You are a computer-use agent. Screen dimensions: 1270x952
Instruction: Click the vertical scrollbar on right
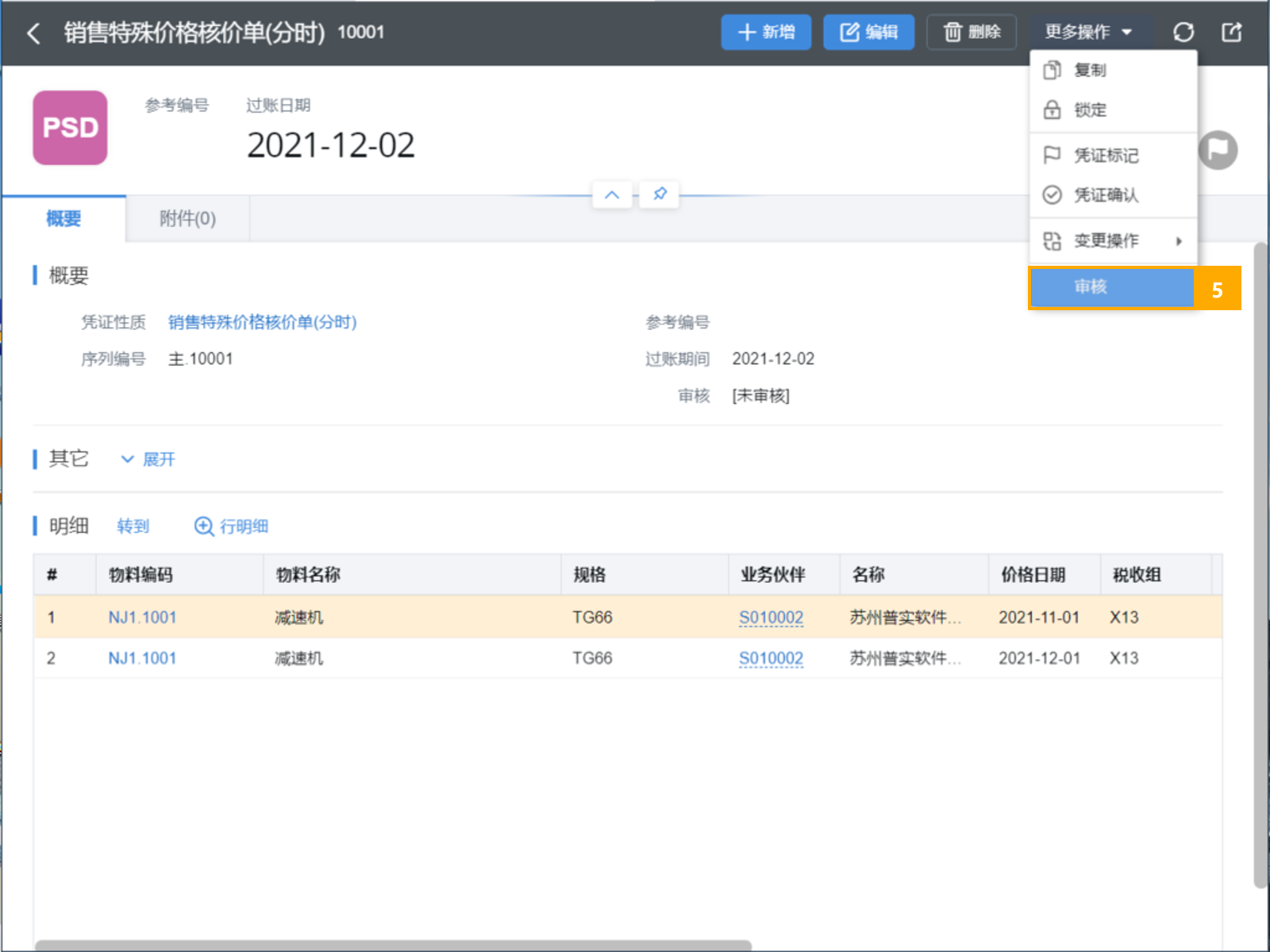point(1260,565)
